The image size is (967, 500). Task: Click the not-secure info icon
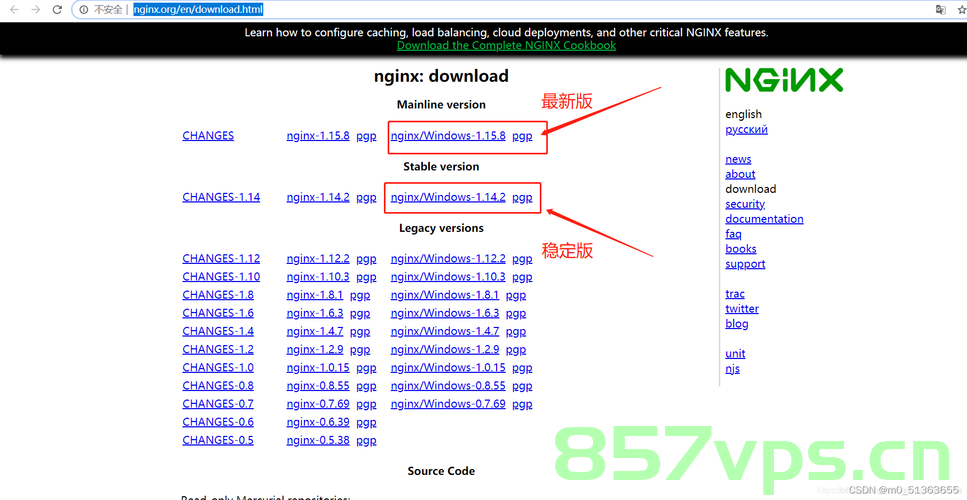84,9
